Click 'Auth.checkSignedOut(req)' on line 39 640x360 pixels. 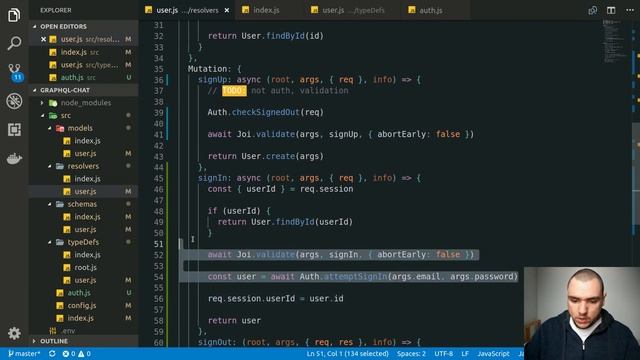(265, 112)
